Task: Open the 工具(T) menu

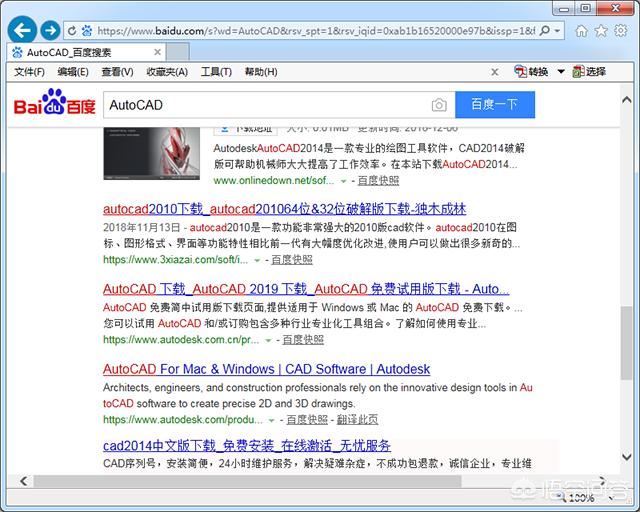Action: (x=217, y=72)
